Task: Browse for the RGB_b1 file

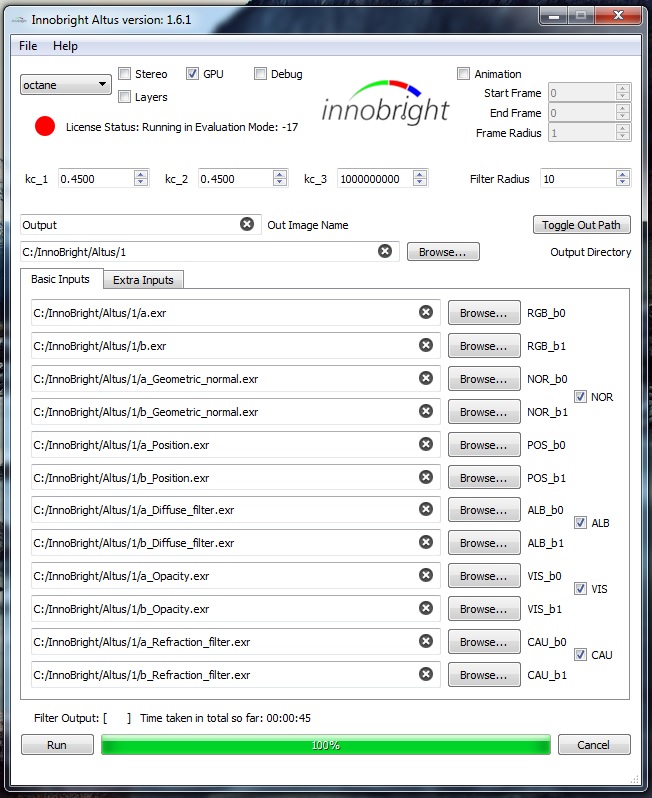Action: click(x=484, y=346)
